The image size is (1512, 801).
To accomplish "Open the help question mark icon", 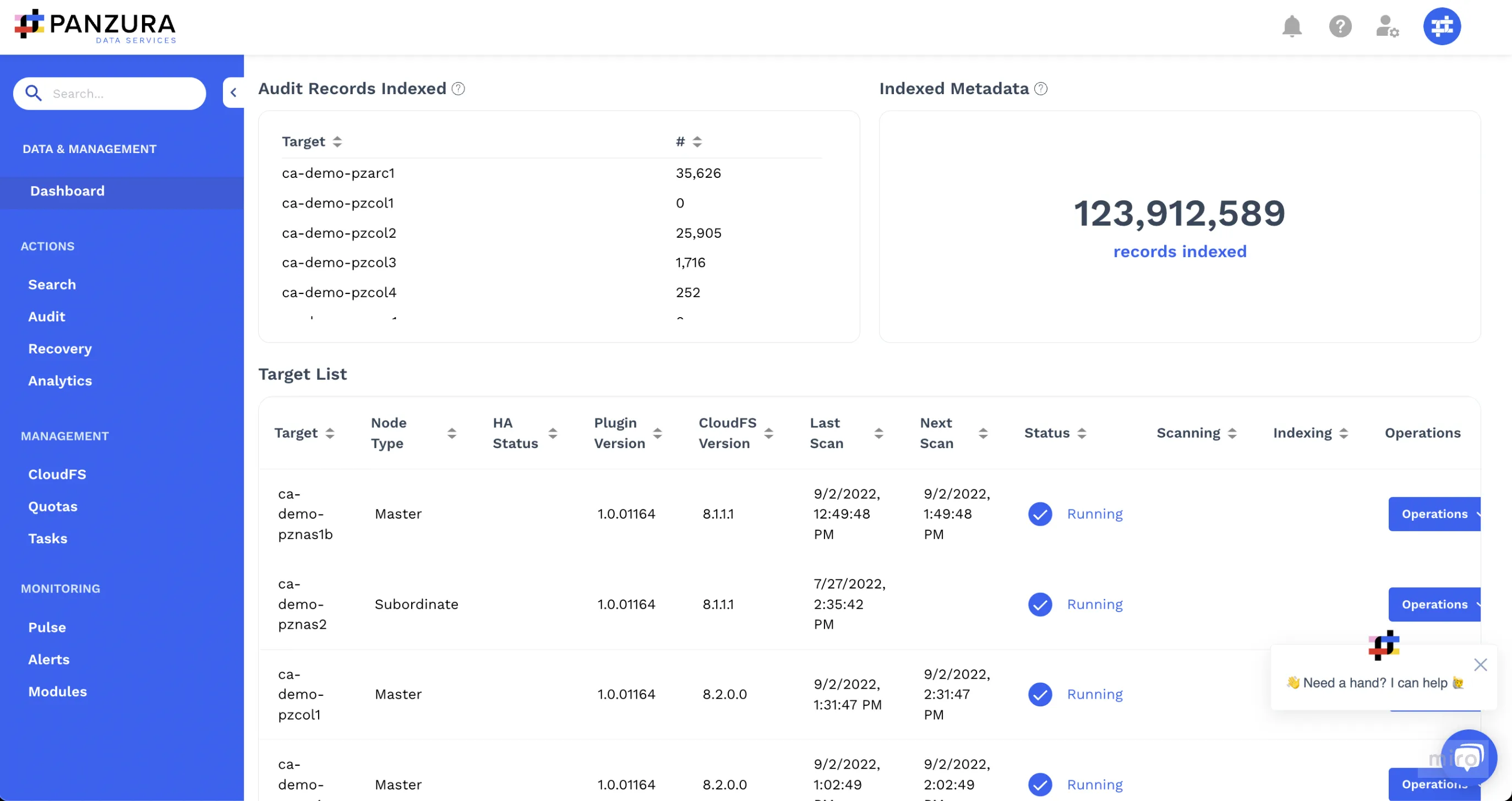I will pos(1340,26).
